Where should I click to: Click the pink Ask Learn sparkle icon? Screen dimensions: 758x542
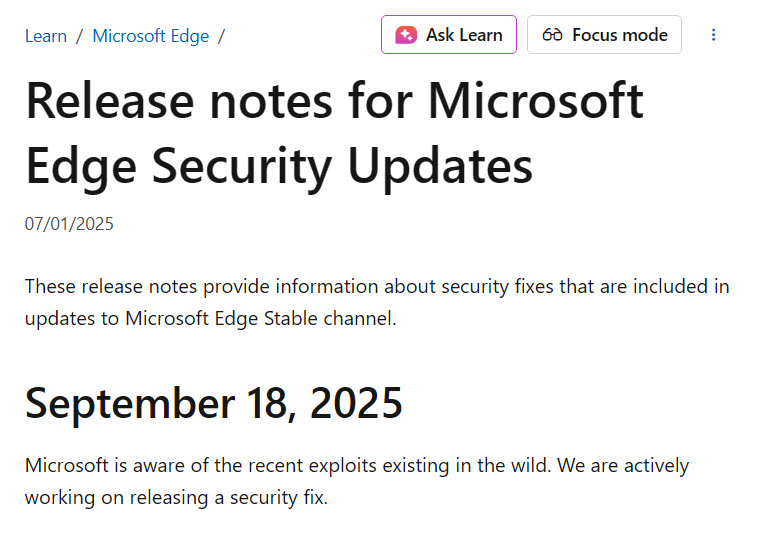coord(406,35)
